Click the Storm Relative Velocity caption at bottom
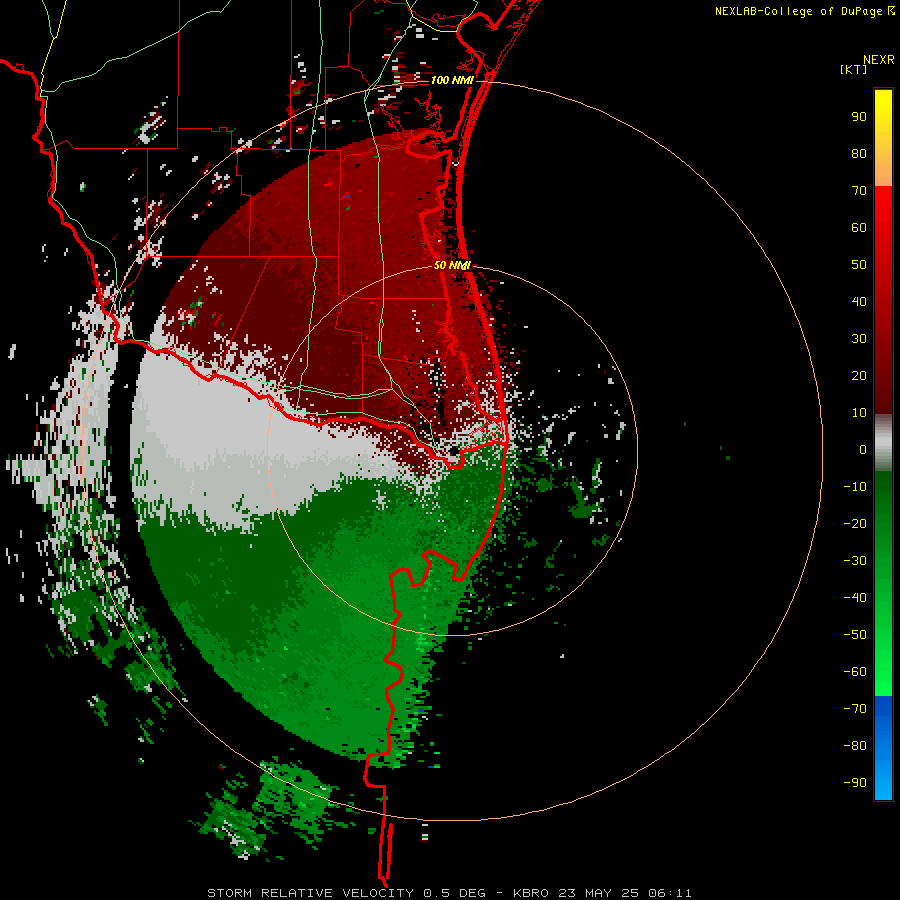The height and width of the screenshot is (900, 900). click(449, 893)
